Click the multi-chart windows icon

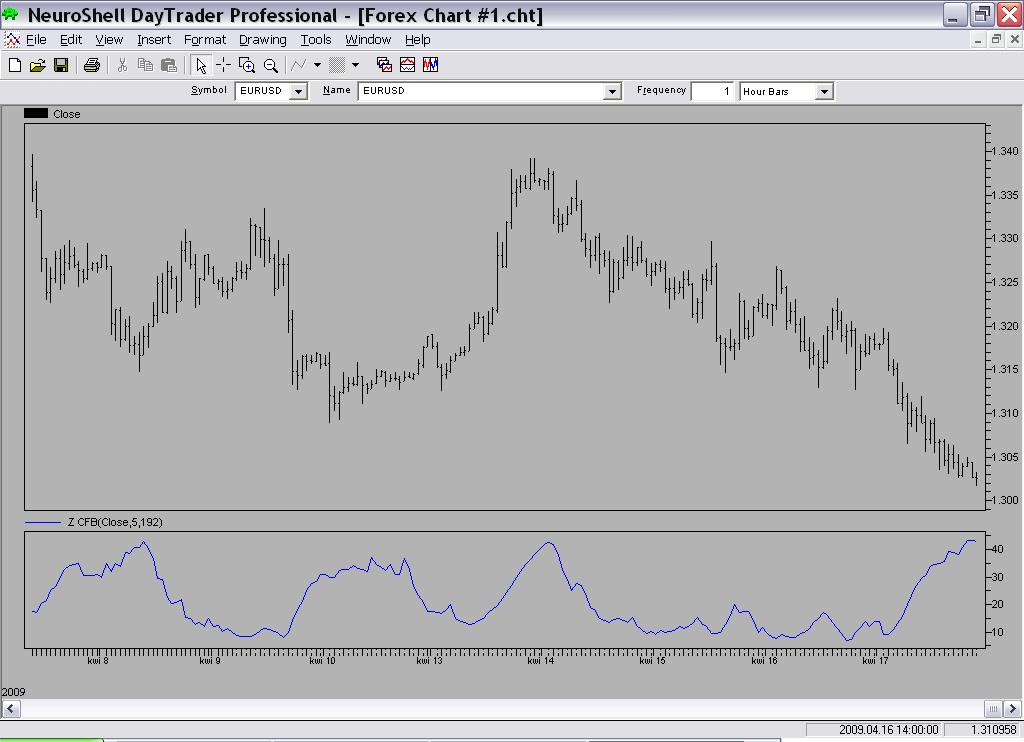384,65
